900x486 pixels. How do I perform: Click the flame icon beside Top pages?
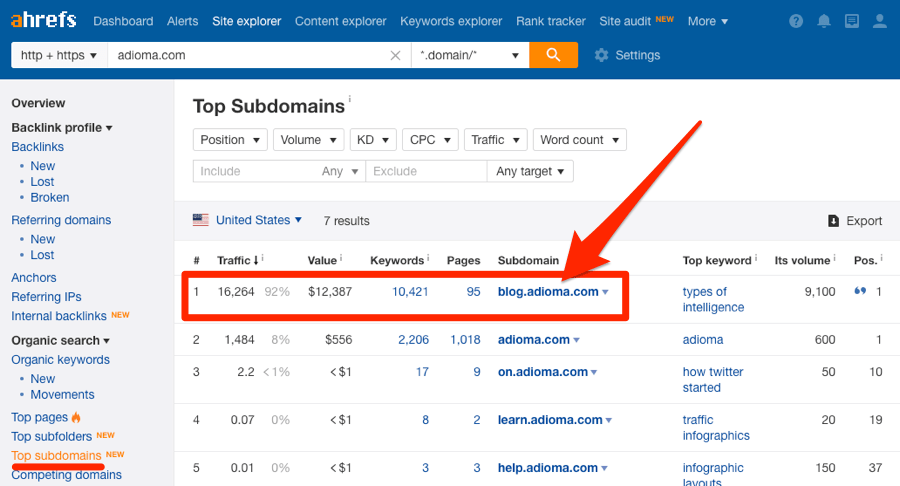pos(76,417)
